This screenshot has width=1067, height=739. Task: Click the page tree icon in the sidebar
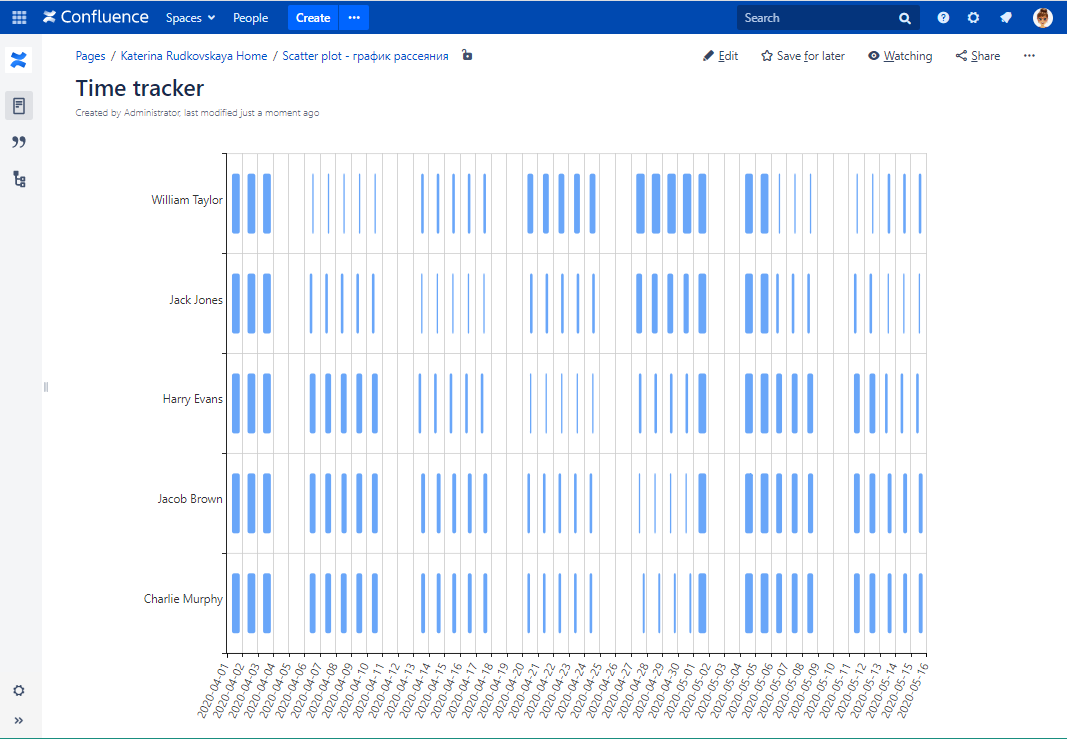pyautogui.click(x=18, y=177)
